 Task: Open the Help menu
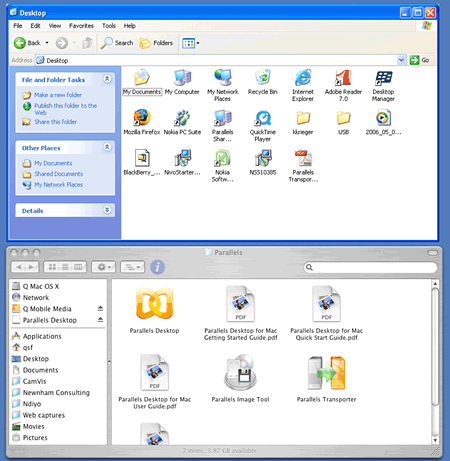click(130, 26)
